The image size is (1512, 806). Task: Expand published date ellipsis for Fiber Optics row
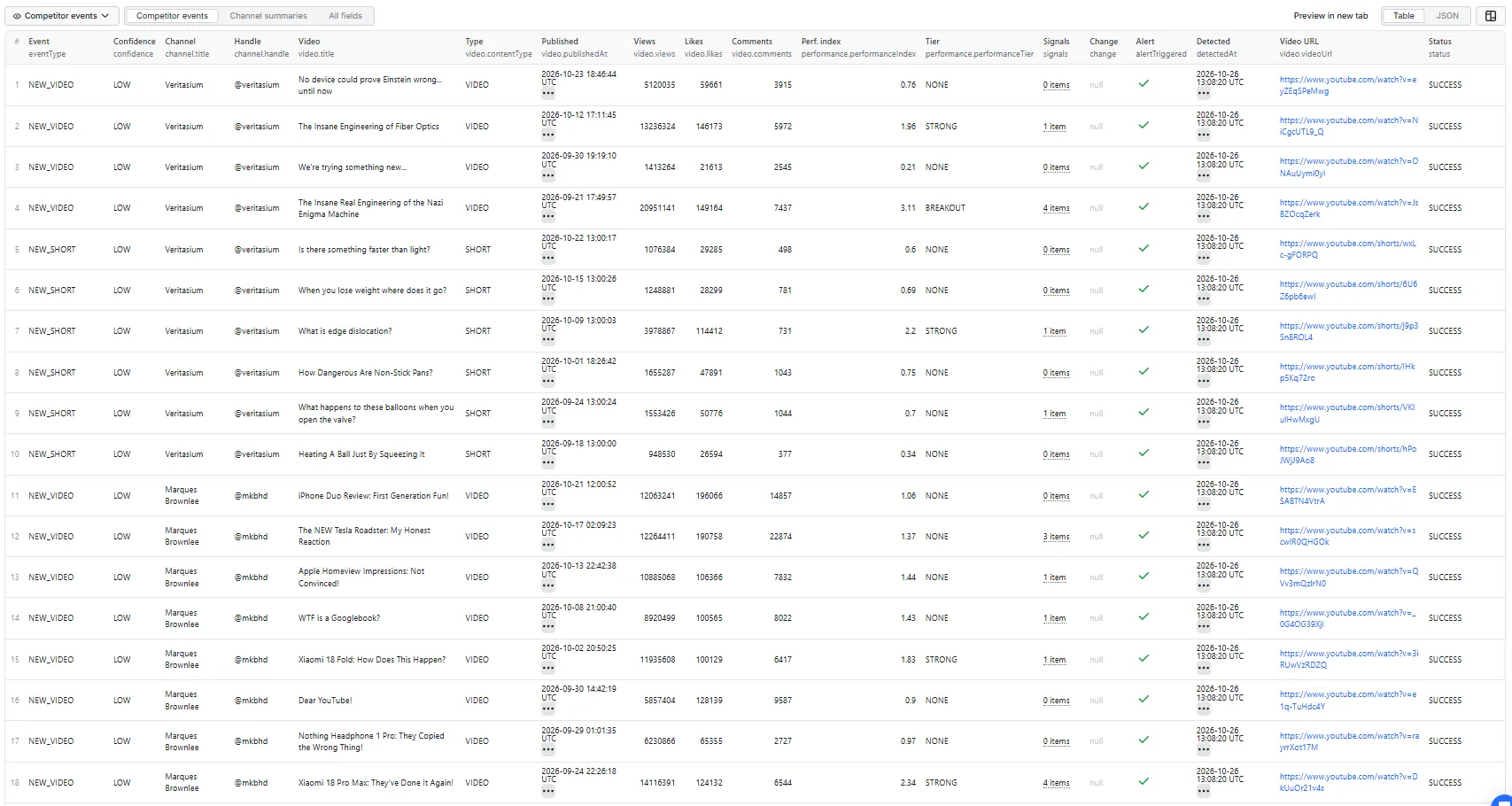click(548, 136)
